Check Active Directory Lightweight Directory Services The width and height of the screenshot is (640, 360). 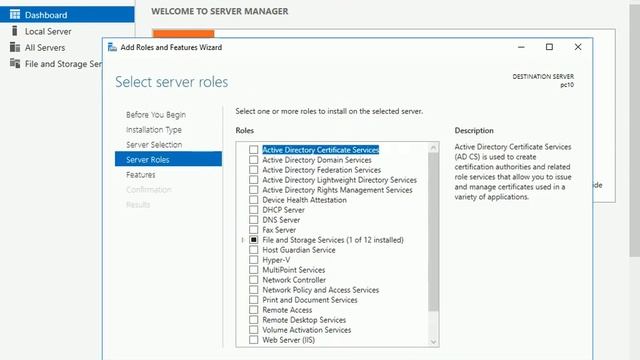tap(253, 180)
